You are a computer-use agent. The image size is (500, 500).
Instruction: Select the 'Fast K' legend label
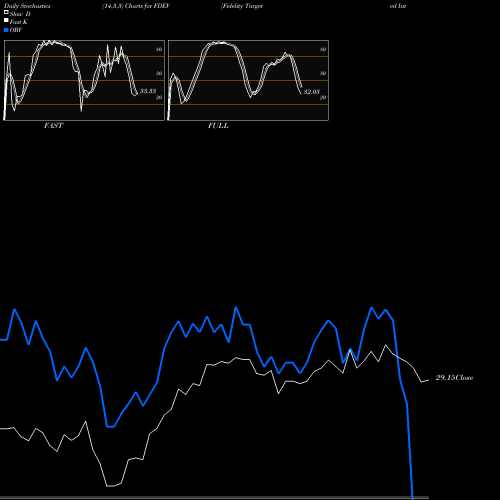click(18, 22)
